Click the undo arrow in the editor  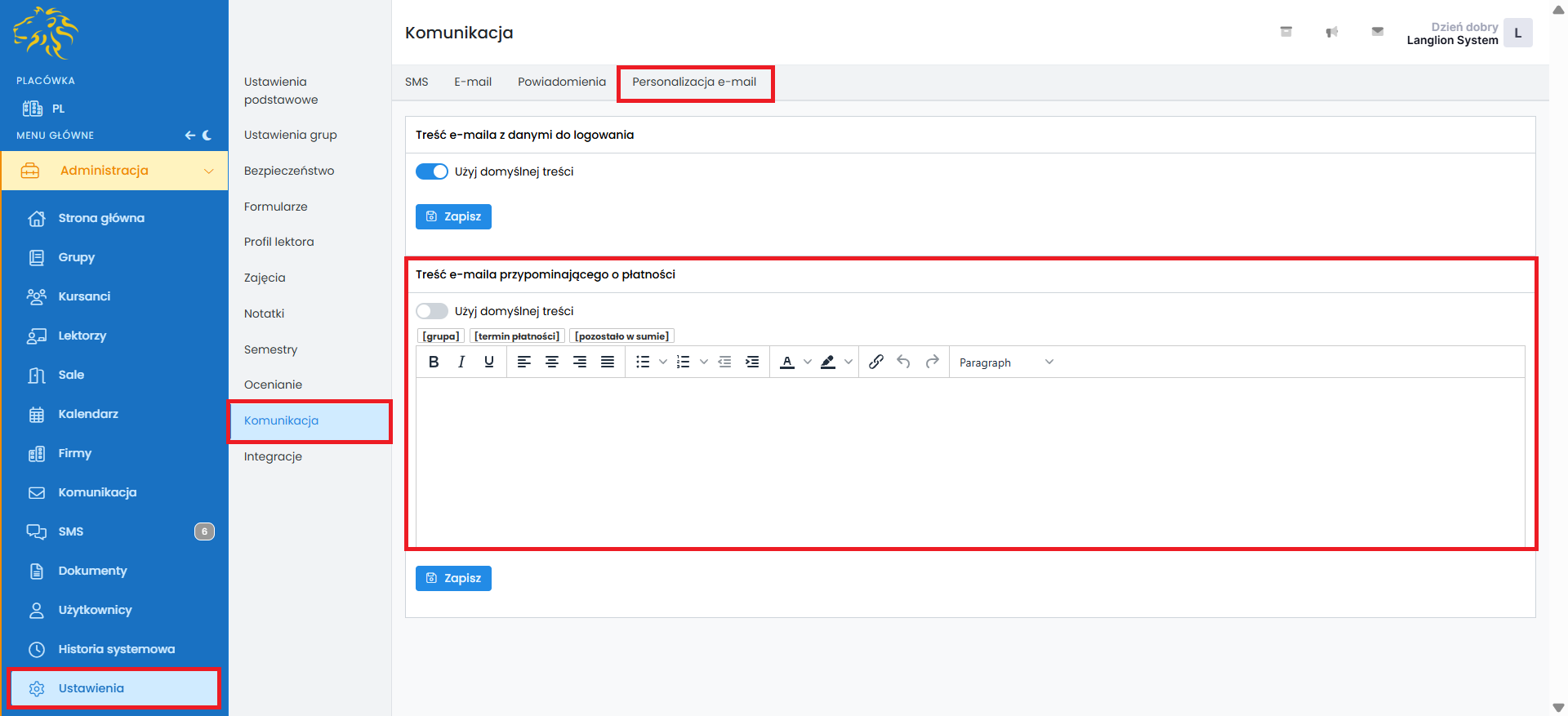903,362
